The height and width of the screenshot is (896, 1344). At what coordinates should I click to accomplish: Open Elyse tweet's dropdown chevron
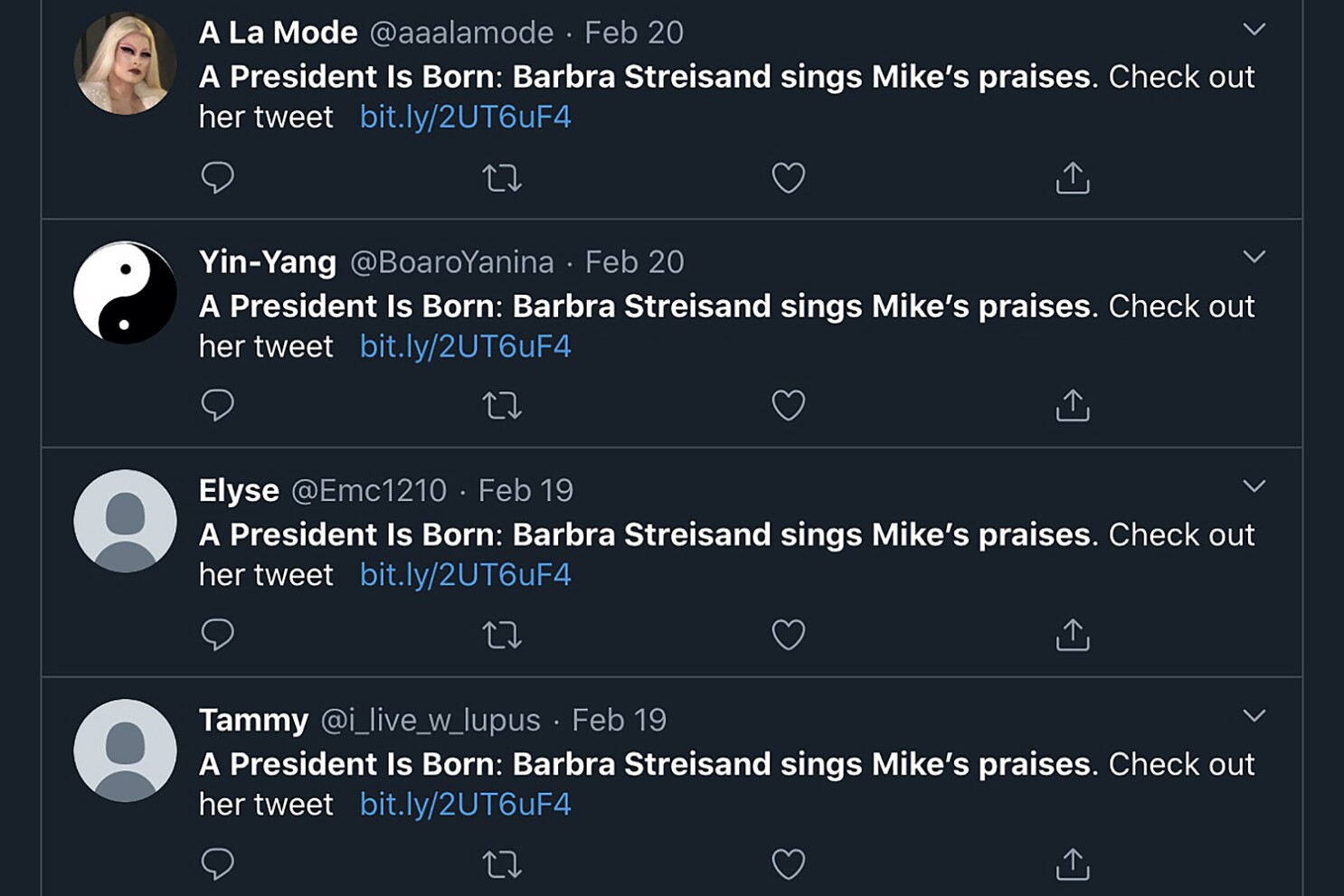click(x=1254, y=486)
